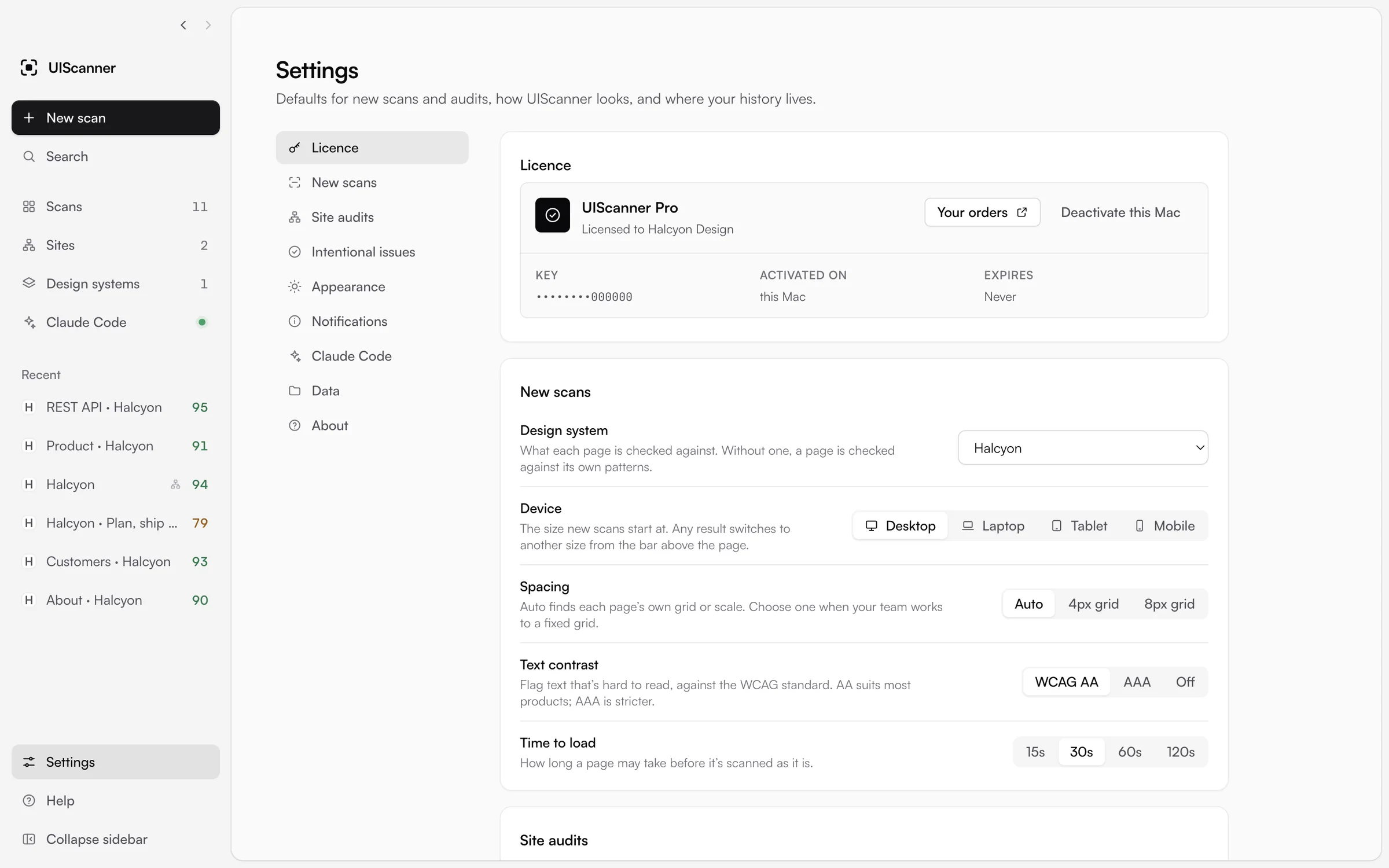Select Tablet as the default device

tap(1079, 525)
